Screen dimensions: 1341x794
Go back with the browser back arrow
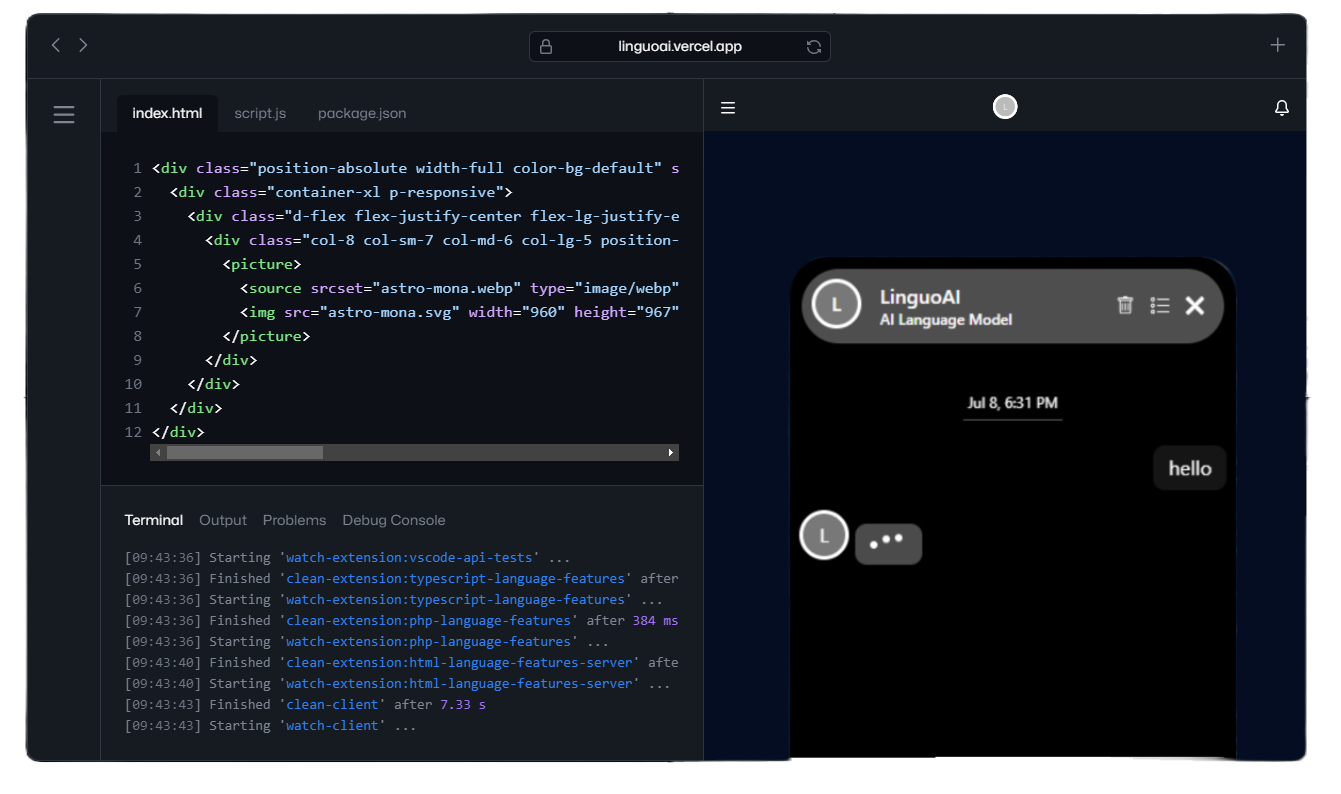(x=56, y=45)
